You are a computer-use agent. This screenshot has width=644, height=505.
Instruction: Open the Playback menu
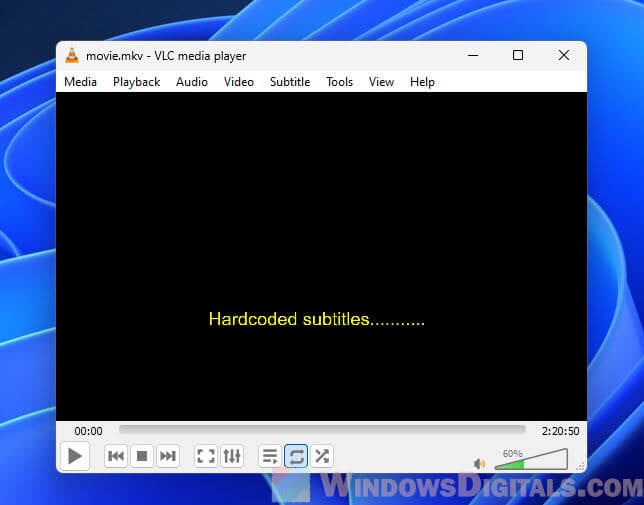pos(136,82)
